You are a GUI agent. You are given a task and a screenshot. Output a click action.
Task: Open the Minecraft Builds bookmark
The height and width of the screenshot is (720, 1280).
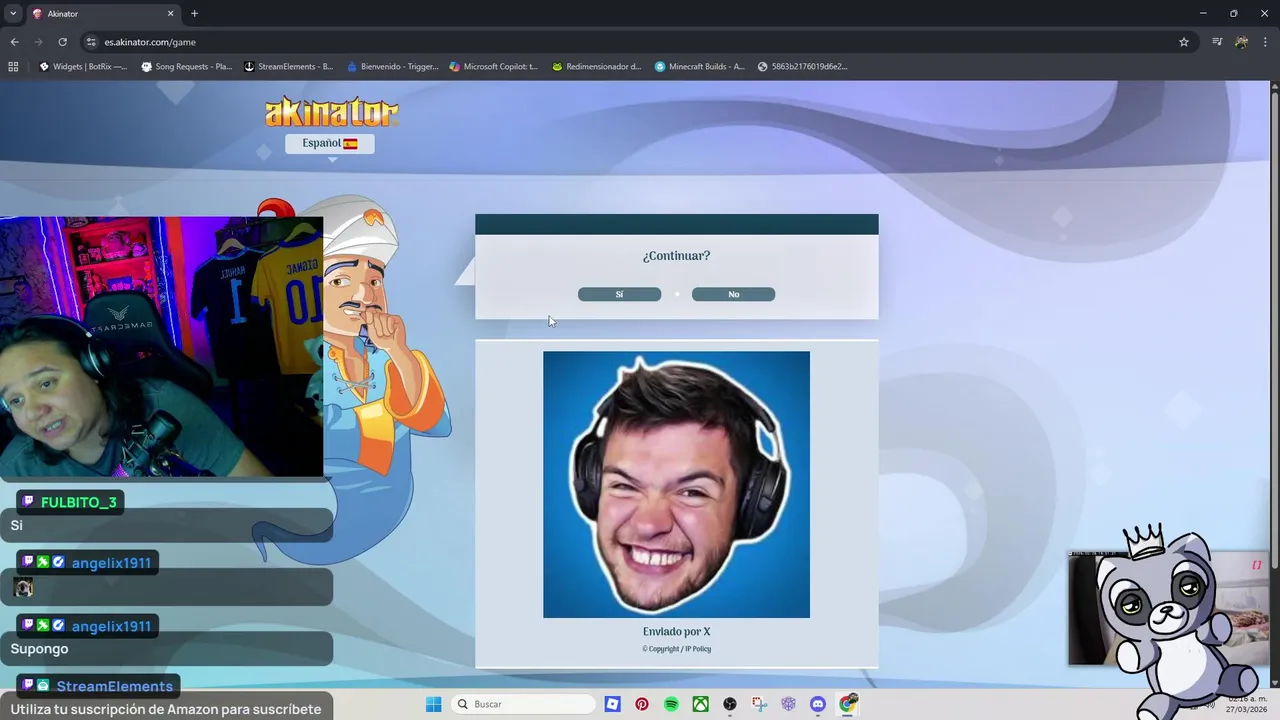point(700,67)
